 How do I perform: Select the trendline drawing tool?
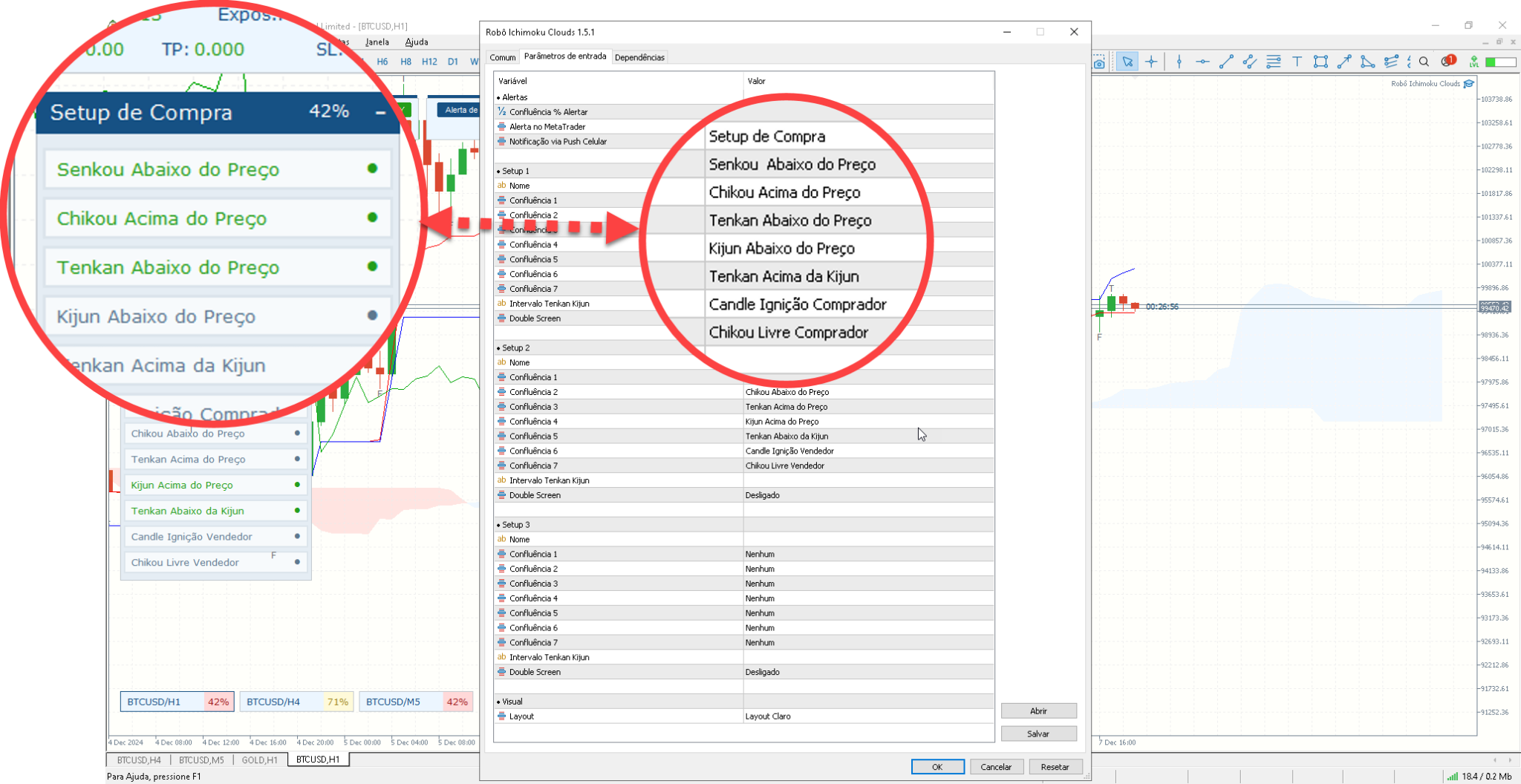coord(1226,62)
